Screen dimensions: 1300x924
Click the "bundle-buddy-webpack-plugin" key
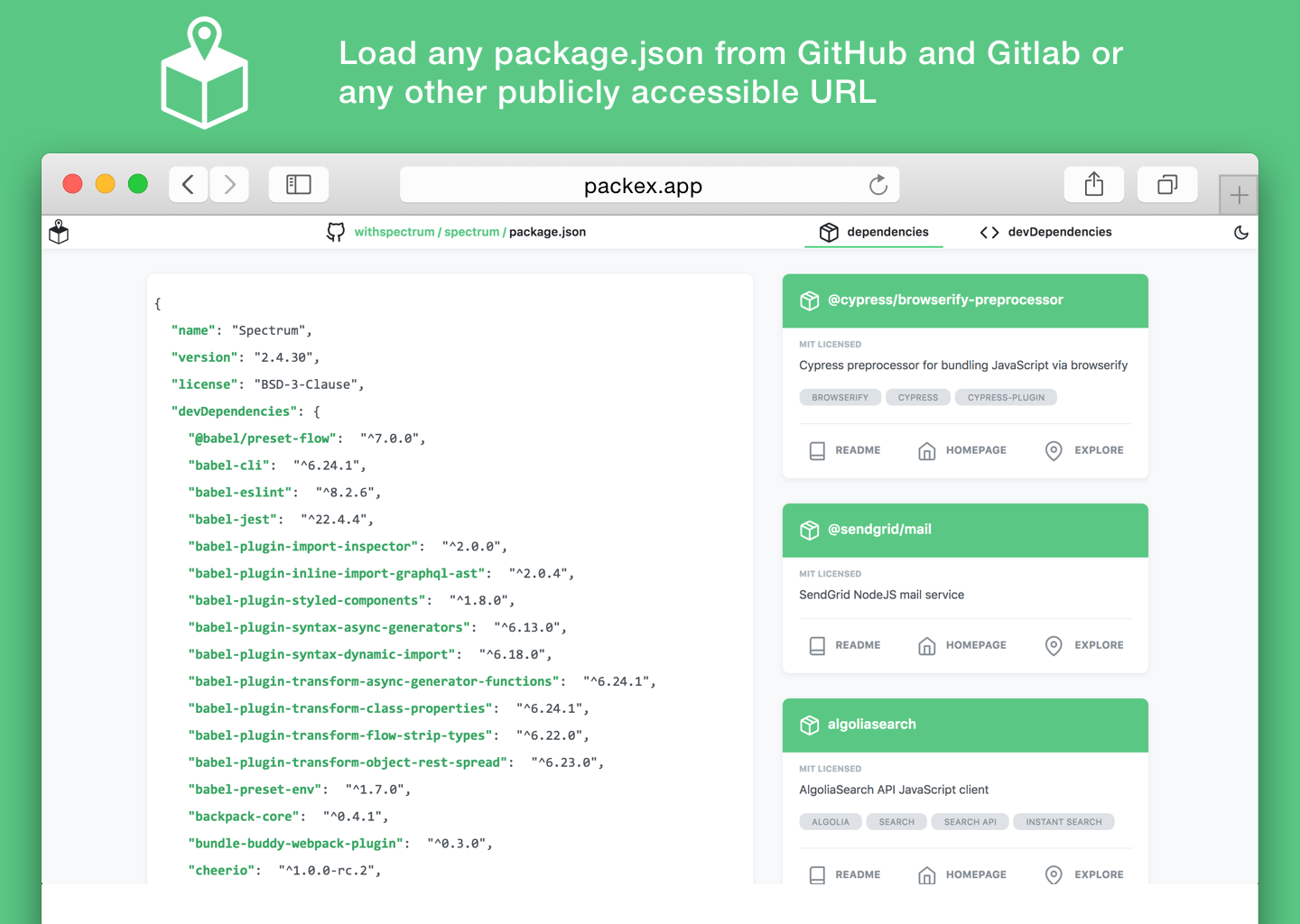[x=296, y=844]
